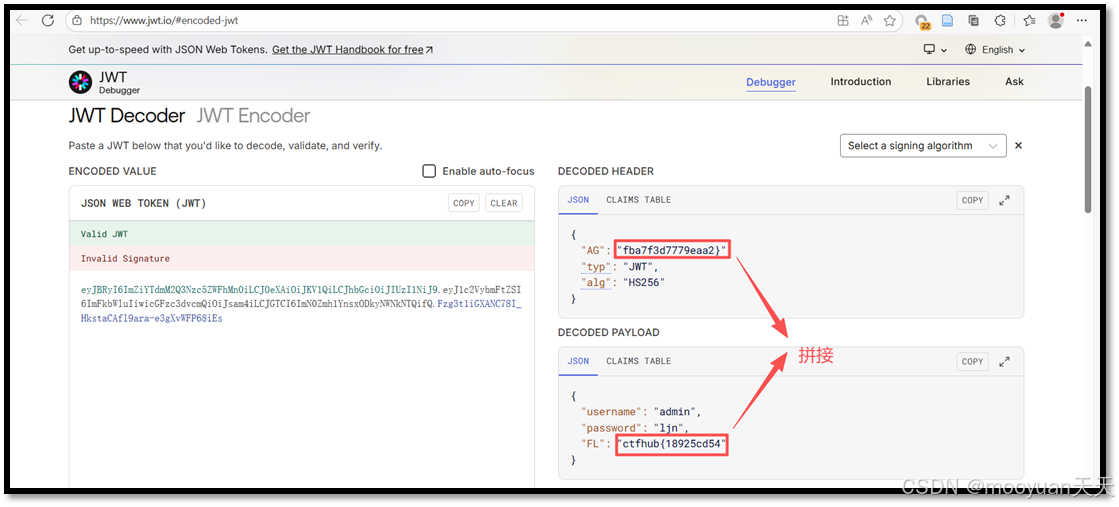Enable the auto-focus checkbox
Image resolution: width=1119 pixels, height=507 pixels.
429,171
